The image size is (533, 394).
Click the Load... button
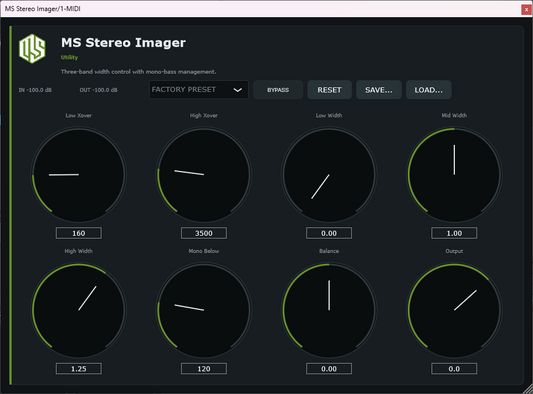pos(429,90)
